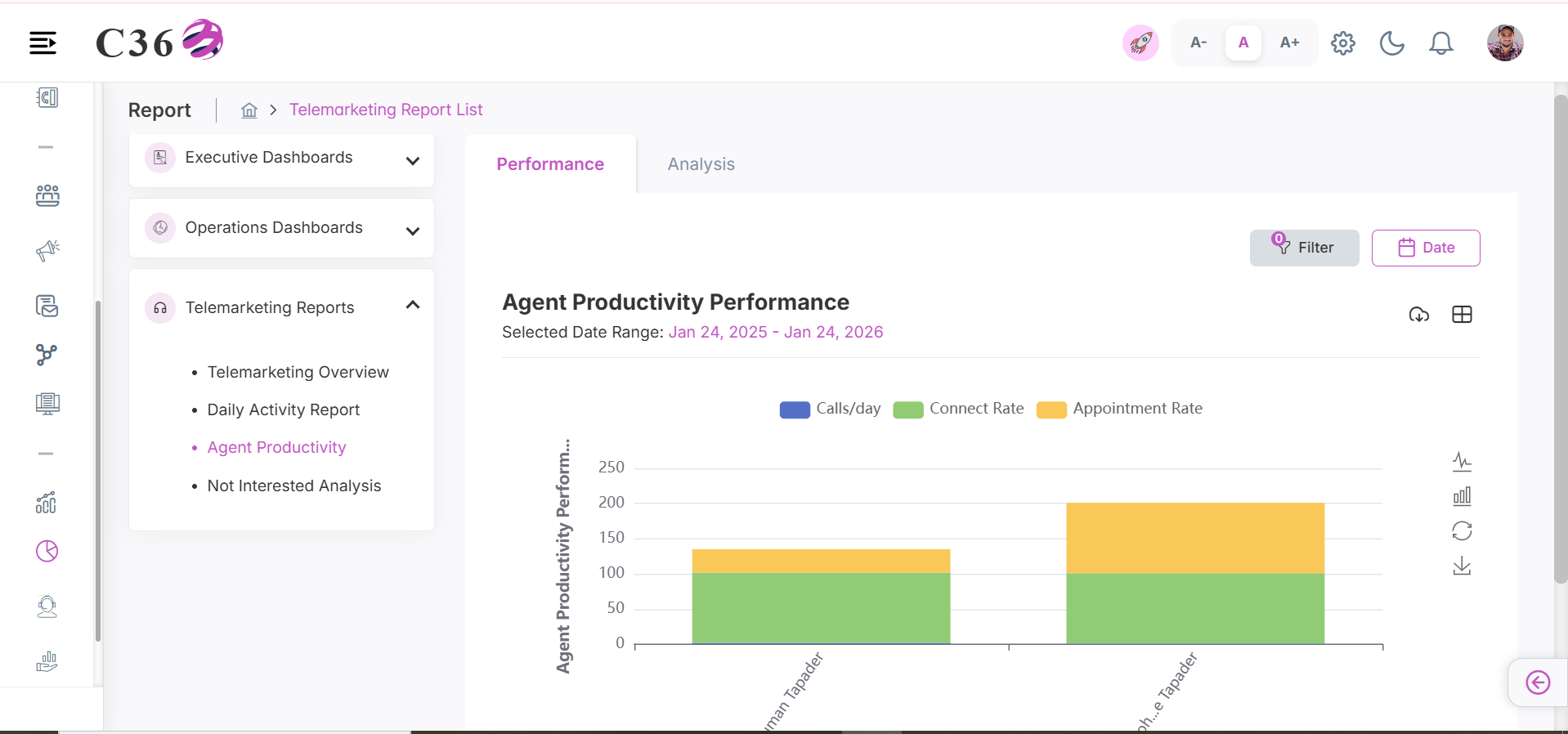
Task: Click the selected date range text
Action: pyautogui.click(x=776, y=332)
